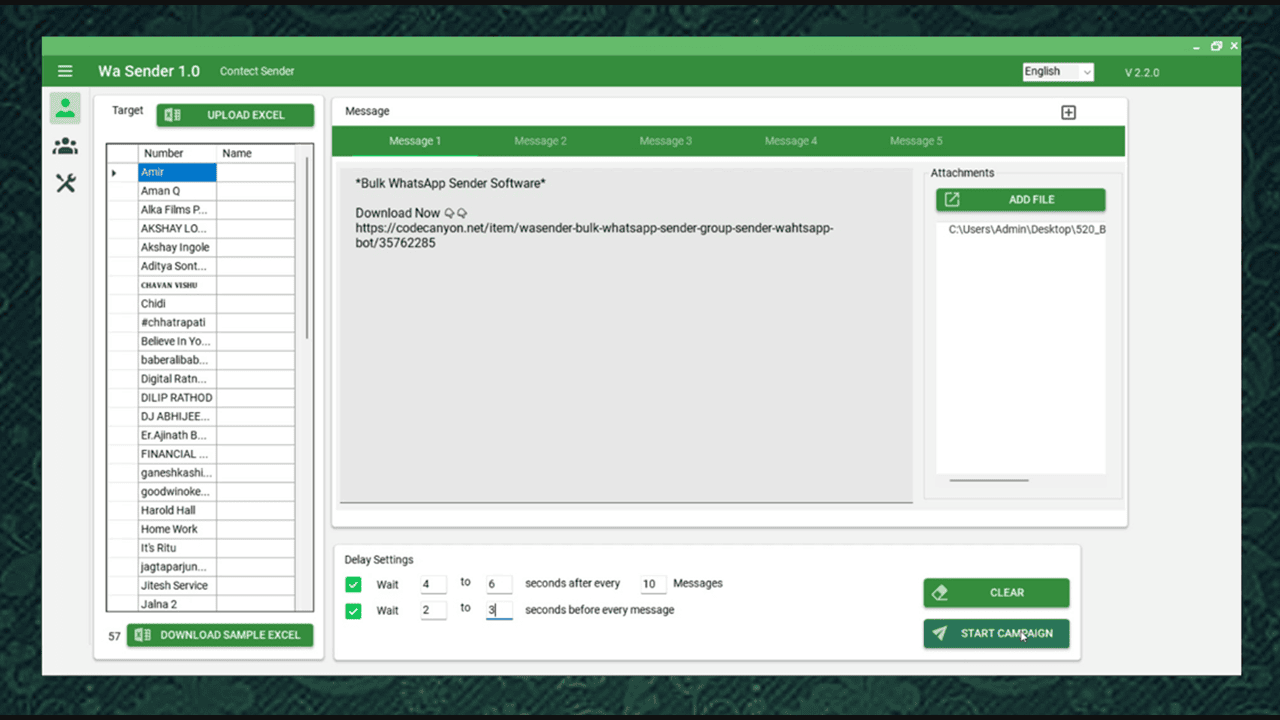
Task: Switch to the Message 2 tab
Action: tap(540, 141)
